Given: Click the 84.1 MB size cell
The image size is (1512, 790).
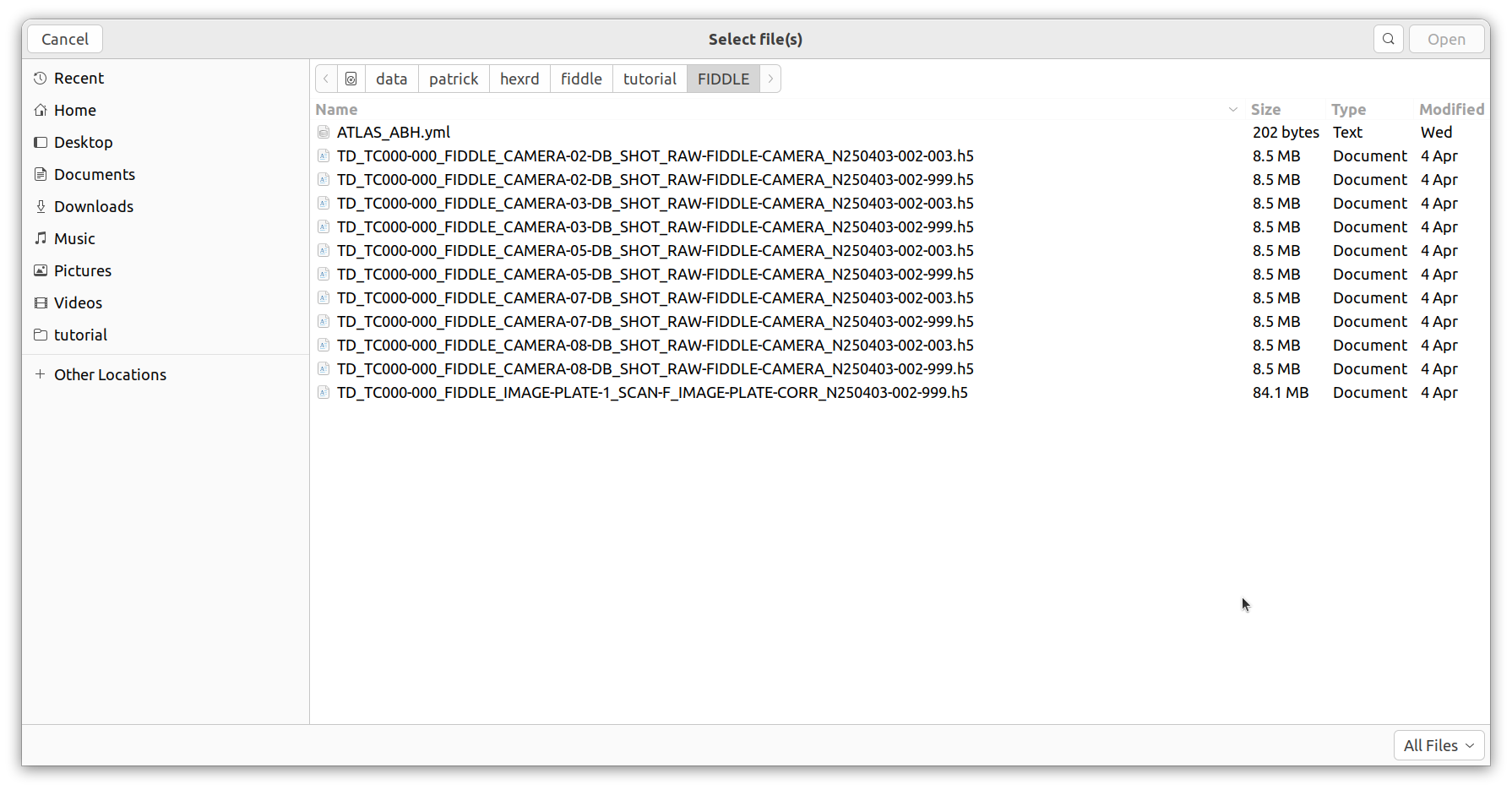Looking at the screenshot, I should click(x=1281, y=393).
